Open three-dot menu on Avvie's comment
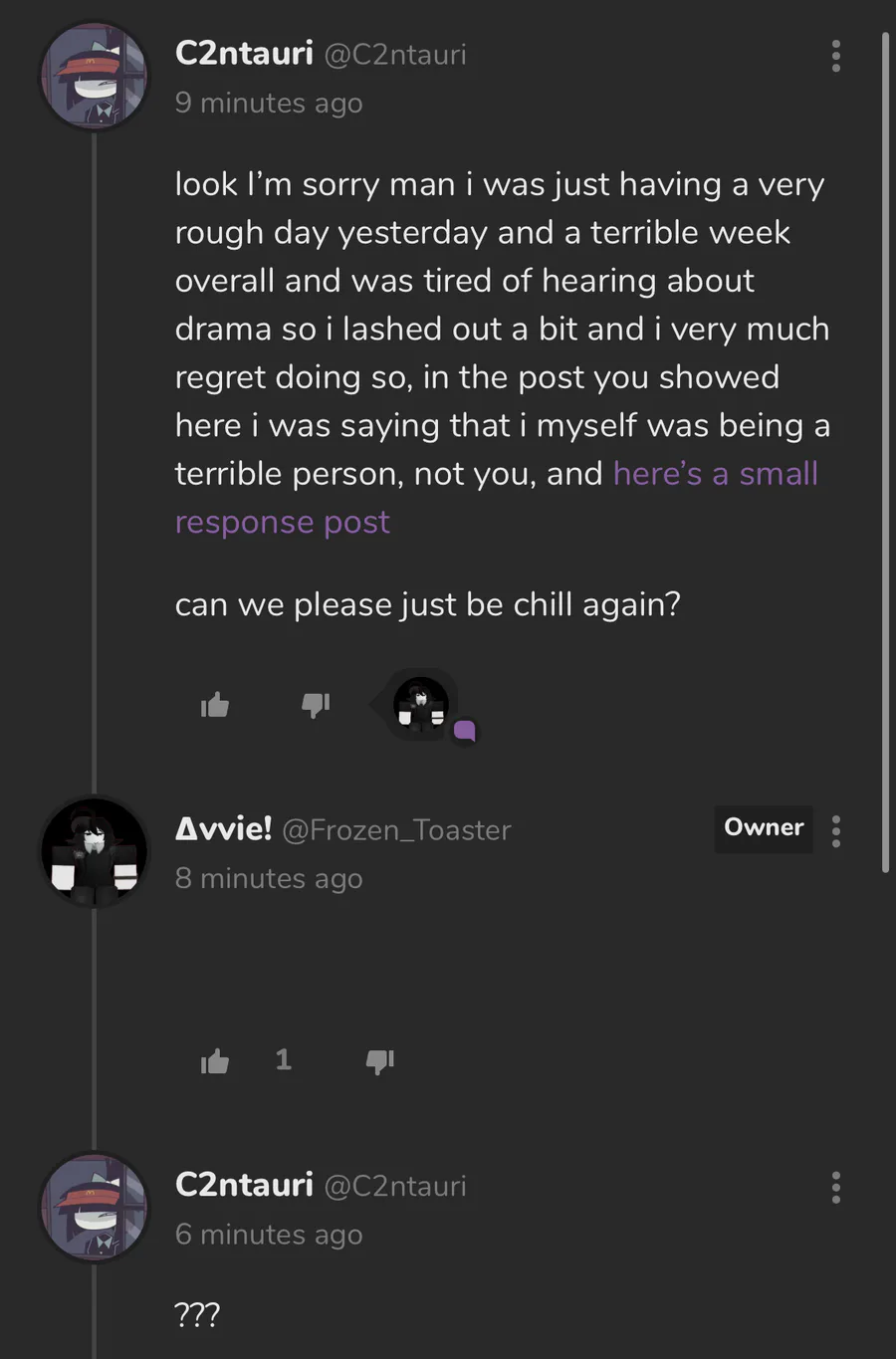Image resolution: width=896 pixels, height=1359 pixels. tap(836, 831)
